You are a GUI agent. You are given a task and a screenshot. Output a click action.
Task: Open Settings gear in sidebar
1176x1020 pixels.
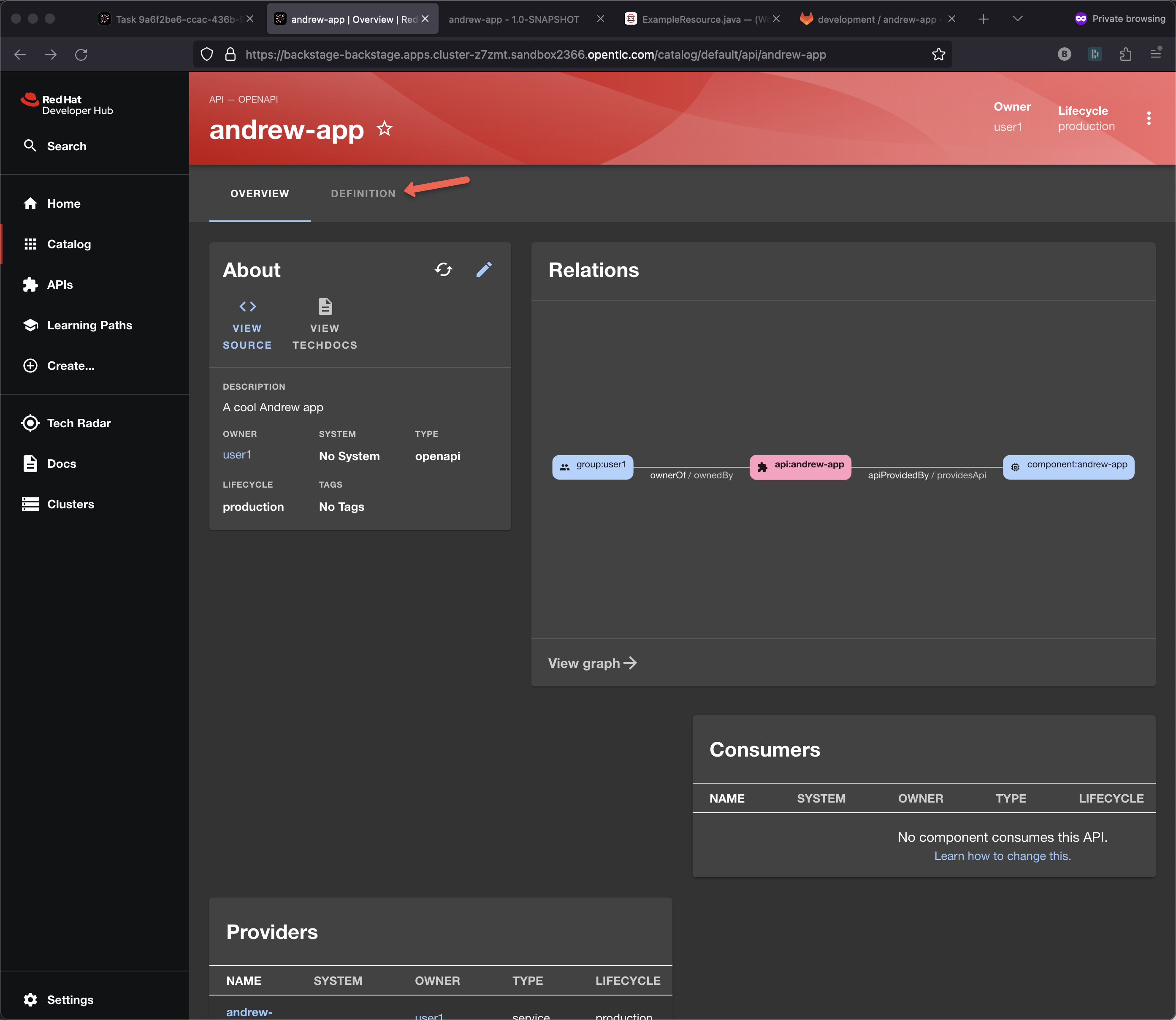click(x=31, y=999)
